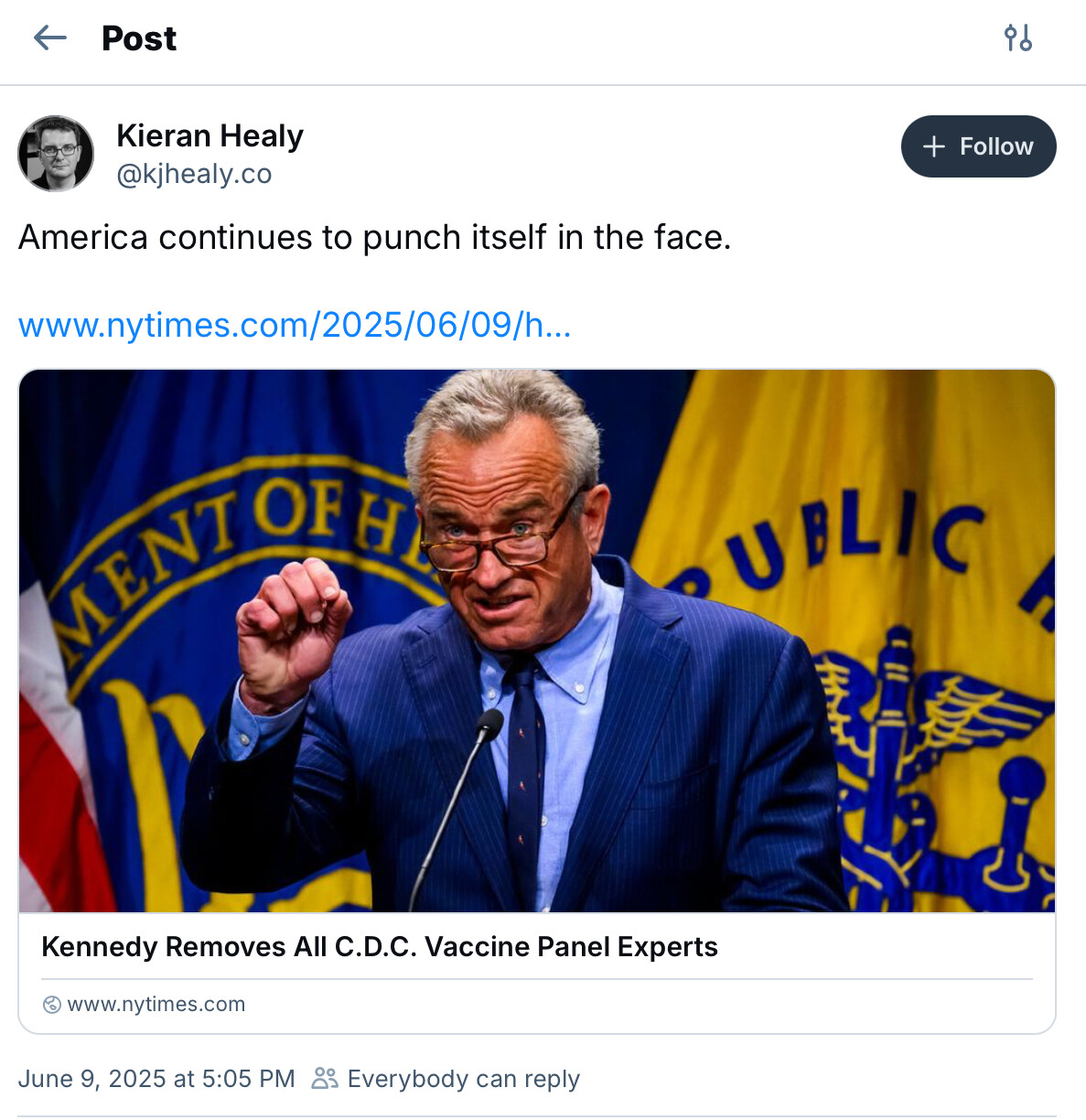This screenshot has width=1086, height=1120.
Task: Click globe icon beside www.nytimes.com
Action: pos(52,1005)
